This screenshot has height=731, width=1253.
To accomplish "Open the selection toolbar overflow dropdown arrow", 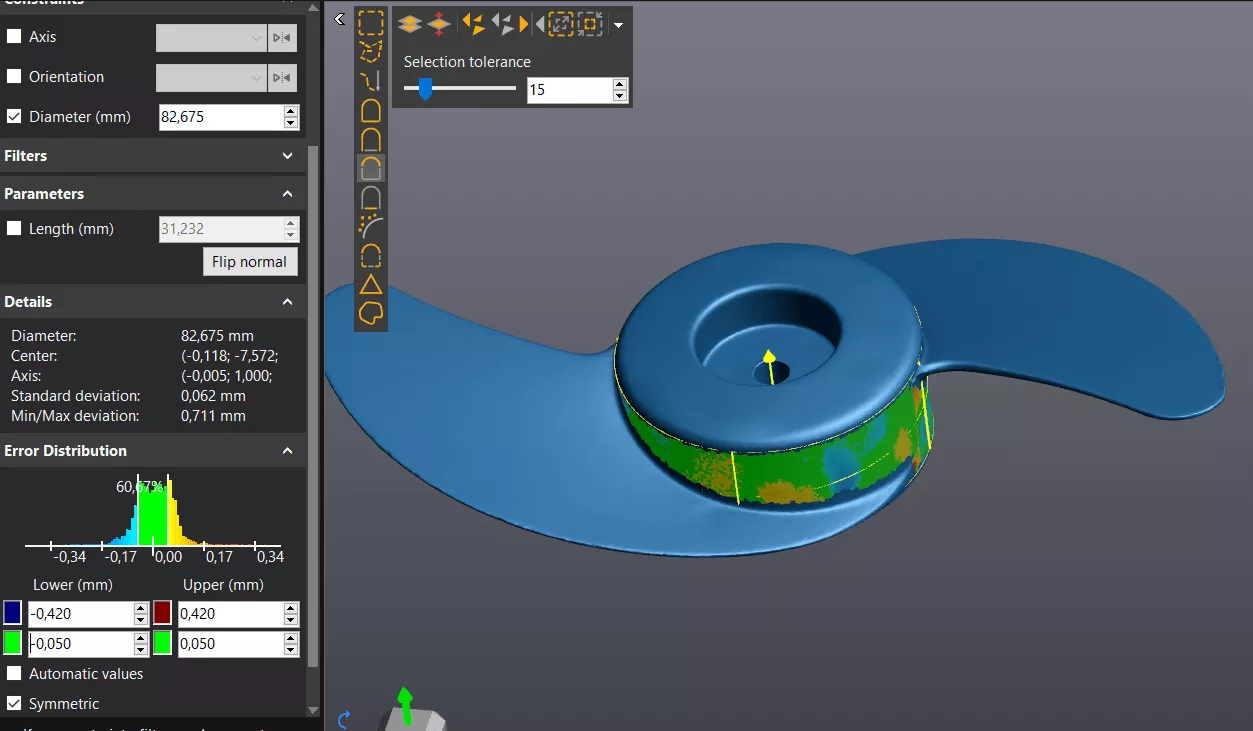I will [618, 24].
